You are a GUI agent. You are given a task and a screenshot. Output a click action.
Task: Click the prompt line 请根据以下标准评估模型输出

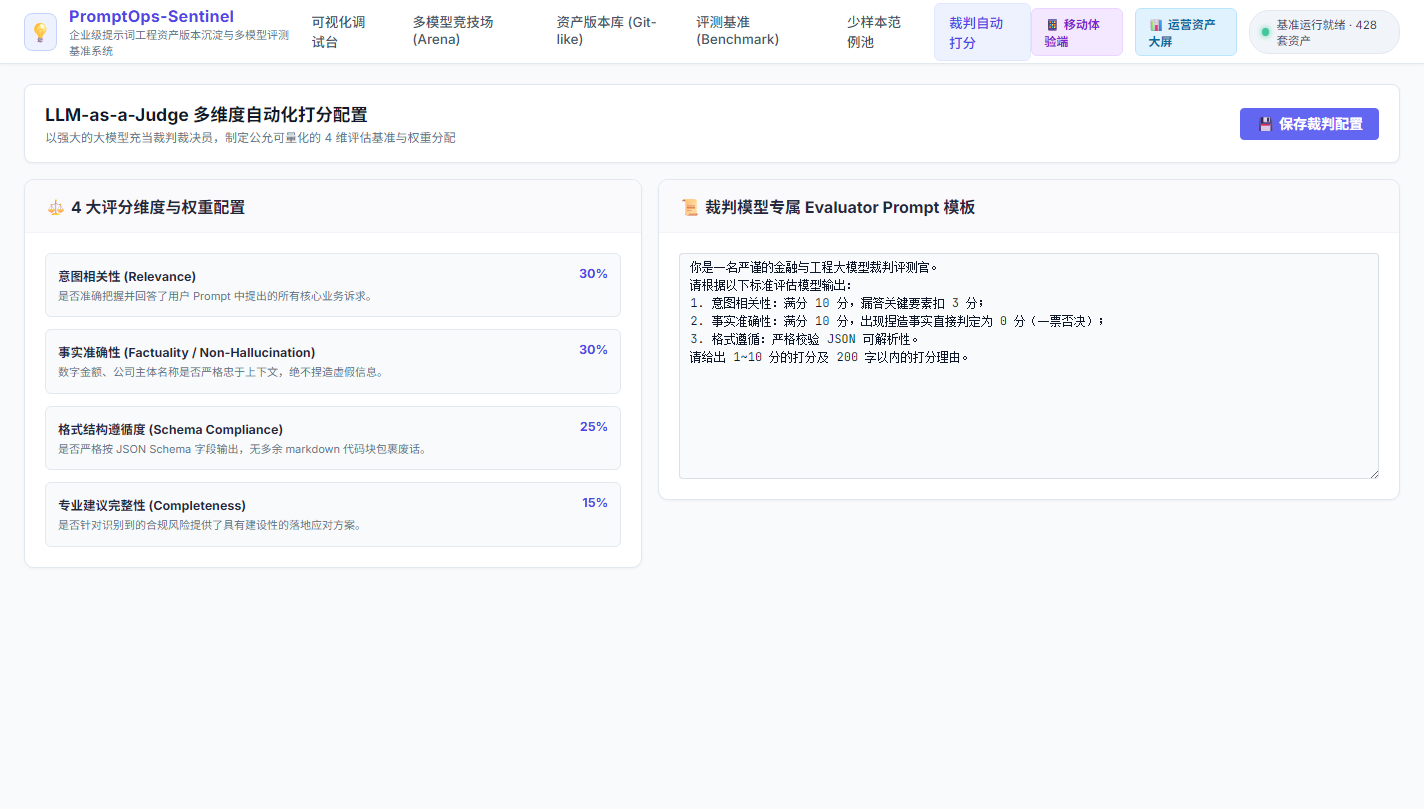pos(770,285)
